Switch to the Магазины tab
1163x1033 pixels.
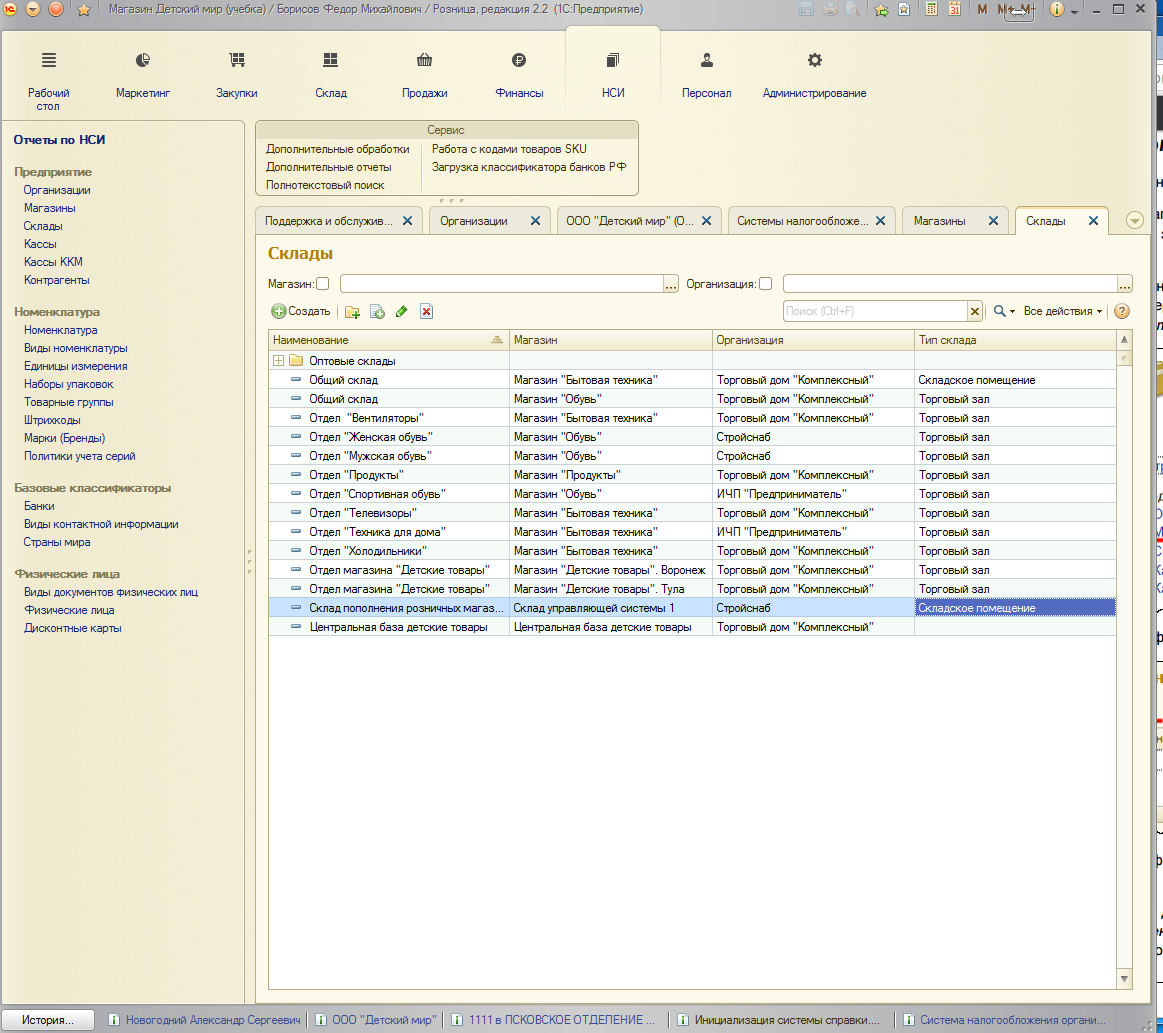coord(940,221)
